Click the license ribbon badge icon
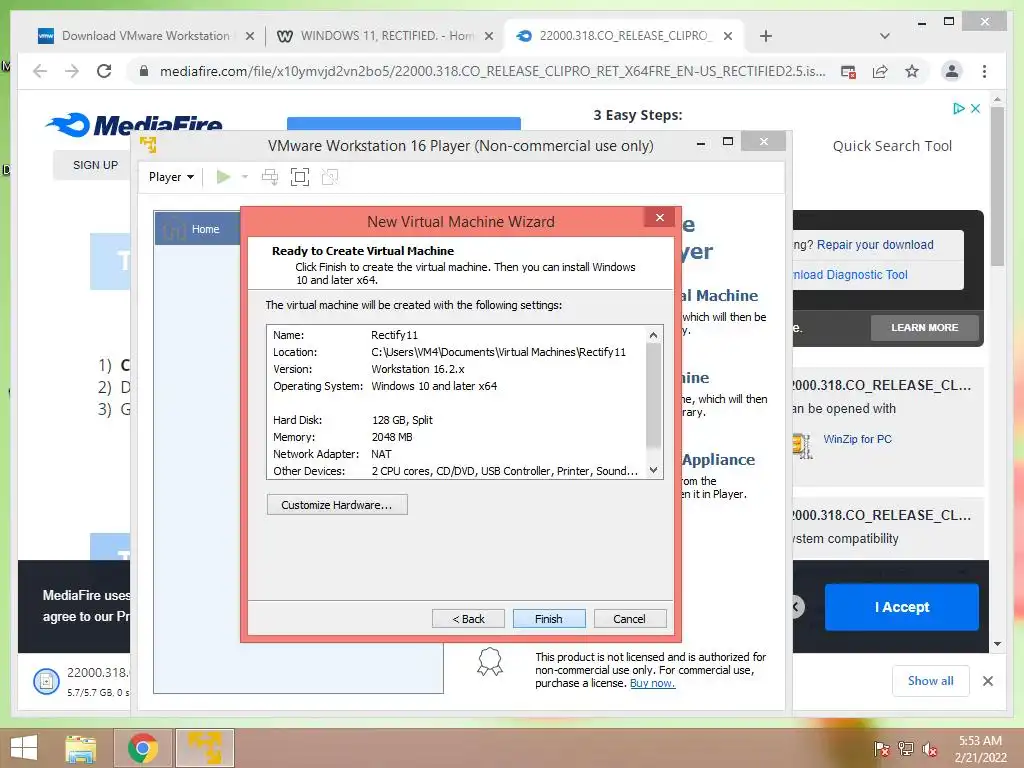 point(490,662)
